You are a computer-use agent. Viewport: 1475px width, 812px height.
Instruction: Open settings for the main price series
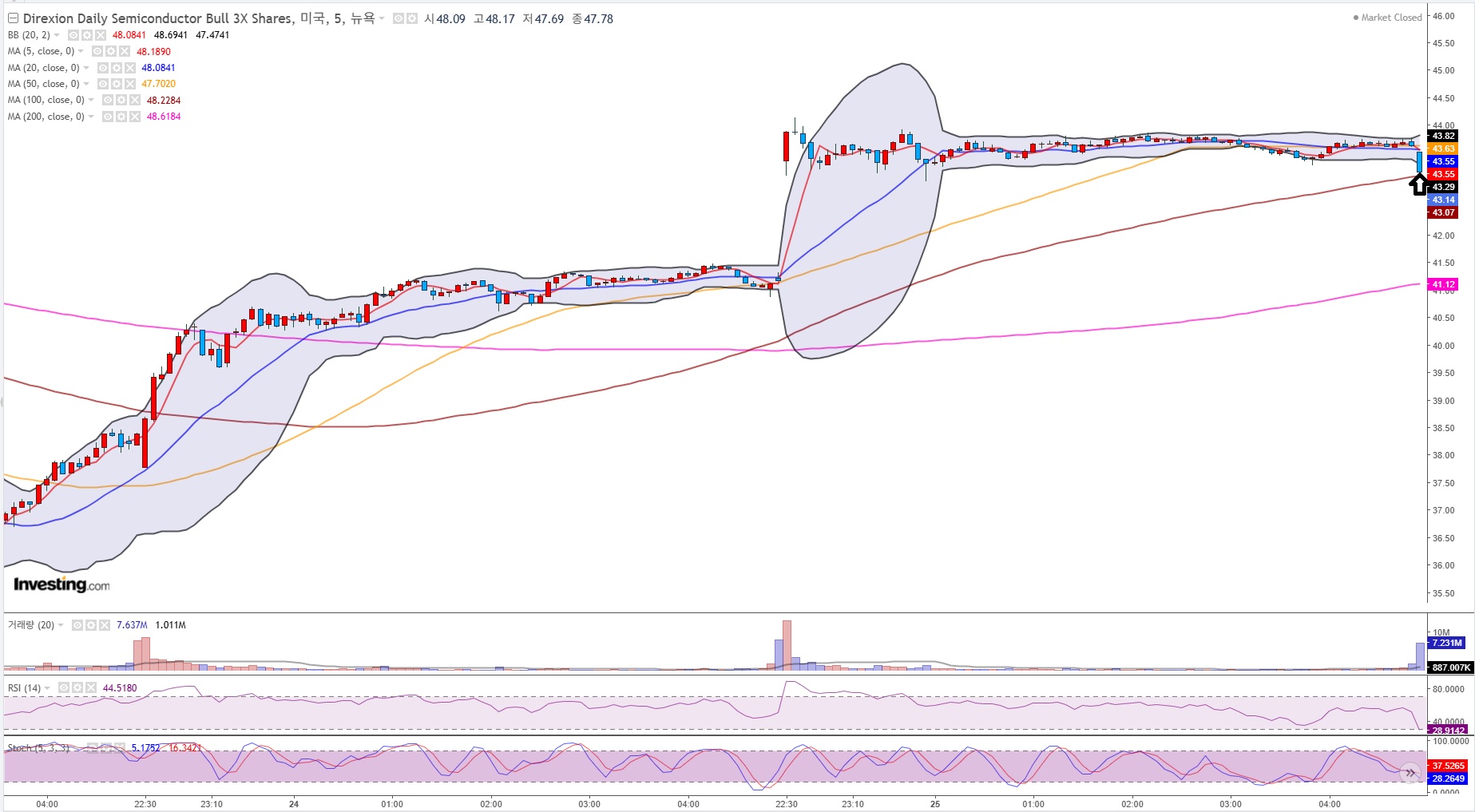(412, 18)
